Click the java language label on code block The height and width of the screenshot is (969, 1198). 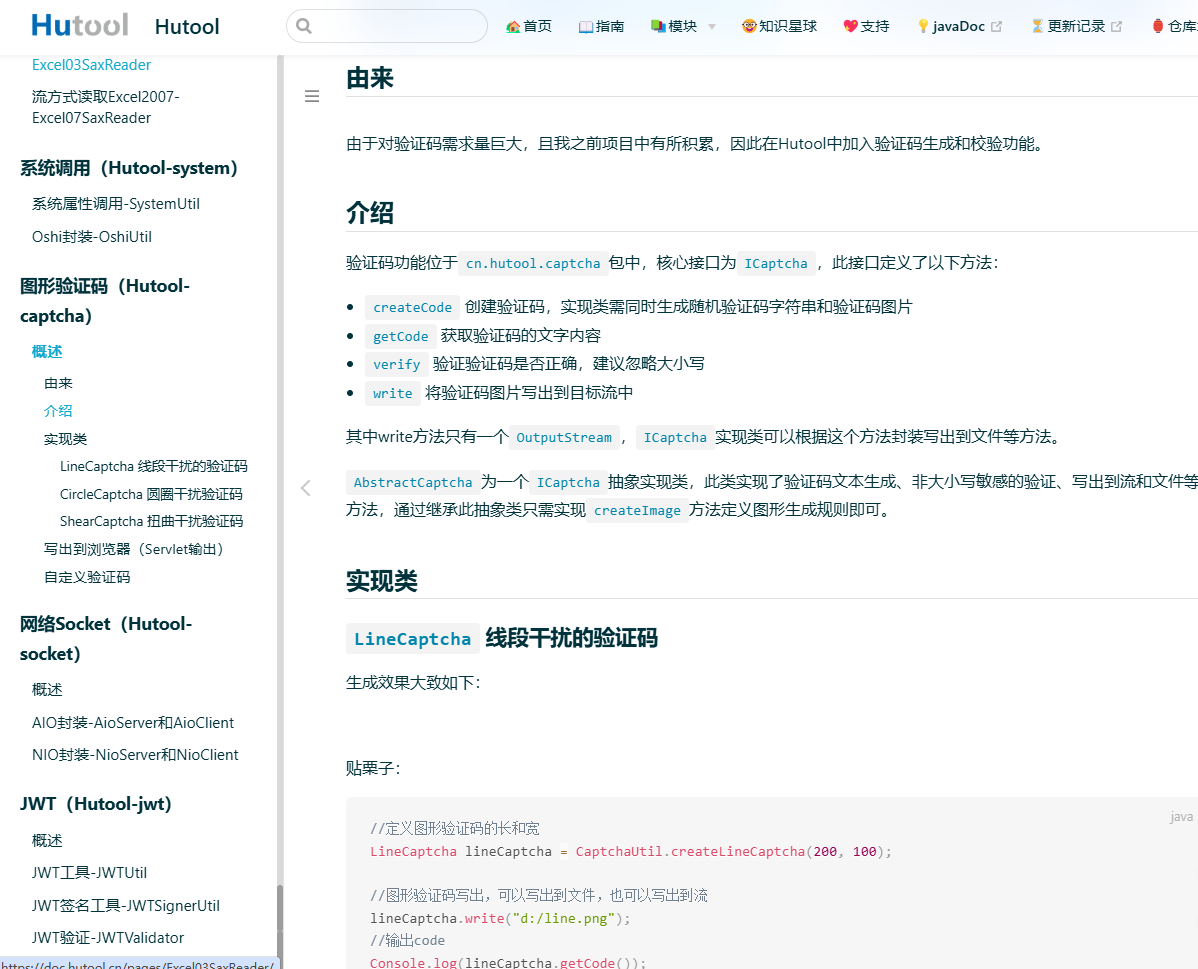pyautogui.click(x=1180, y=817)
